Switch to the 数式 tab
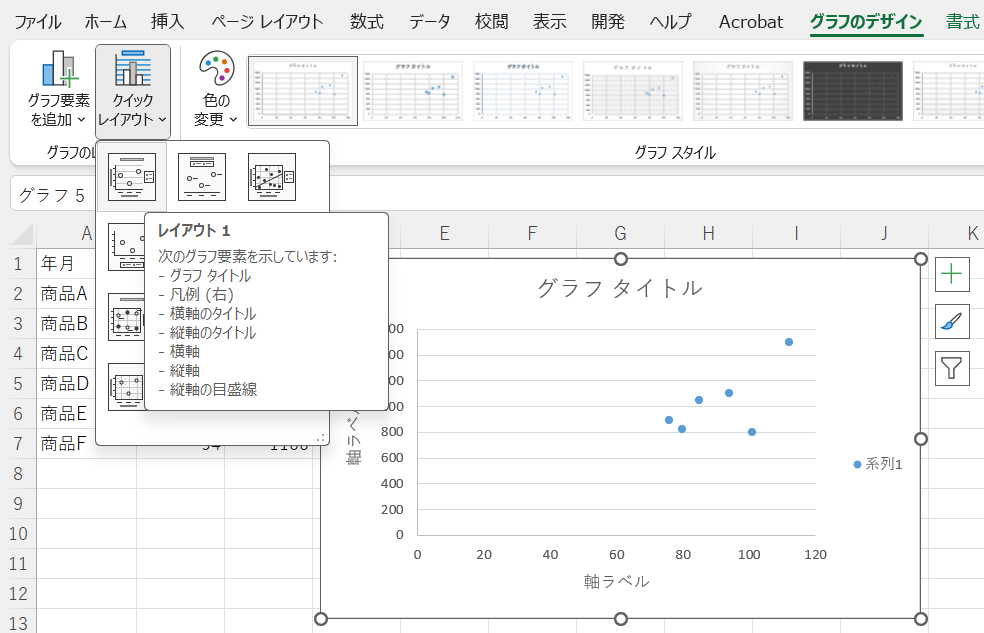Screen dimensions: 984x633 pos(366,23)
